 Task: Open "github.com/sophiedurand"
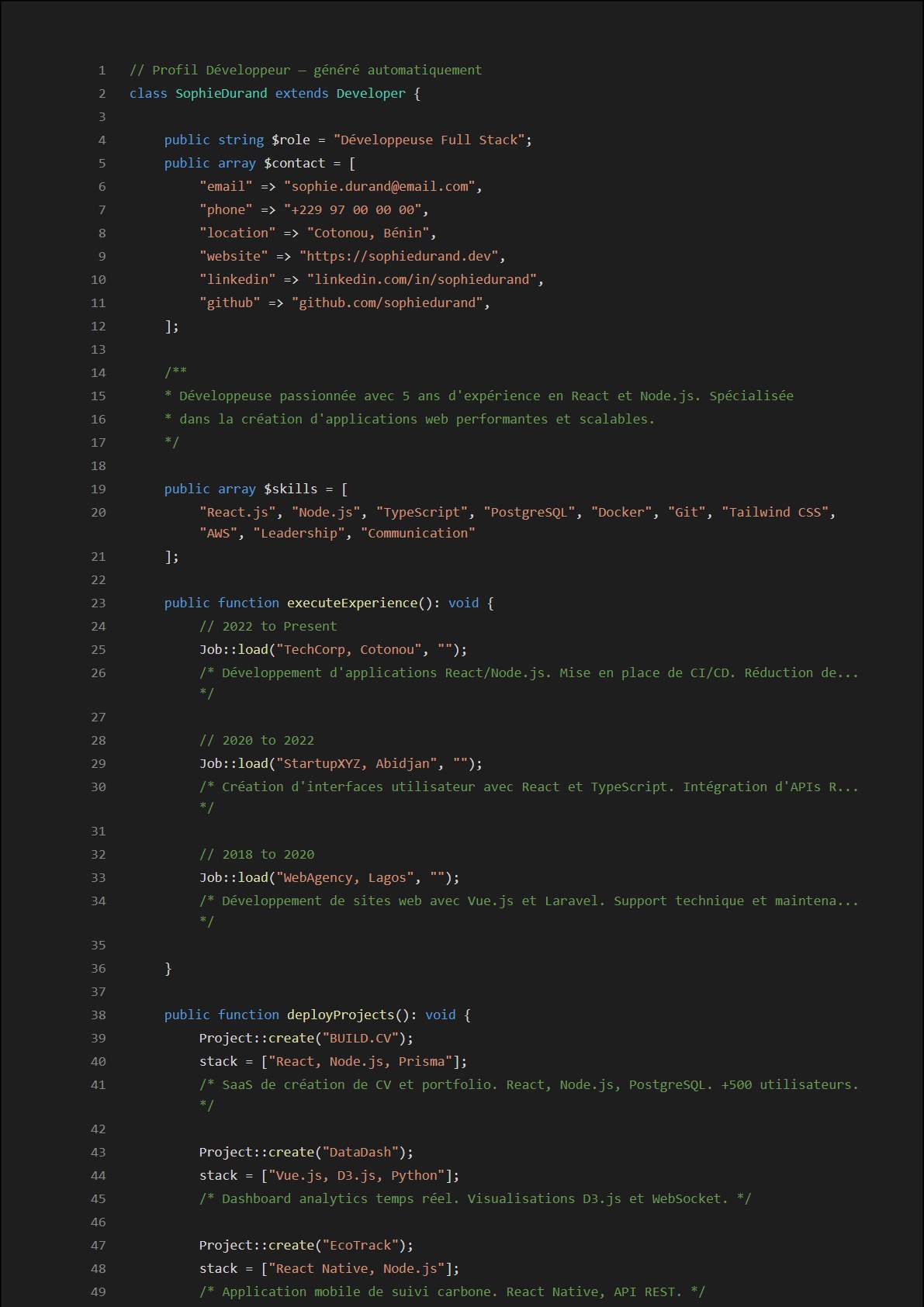387,303
